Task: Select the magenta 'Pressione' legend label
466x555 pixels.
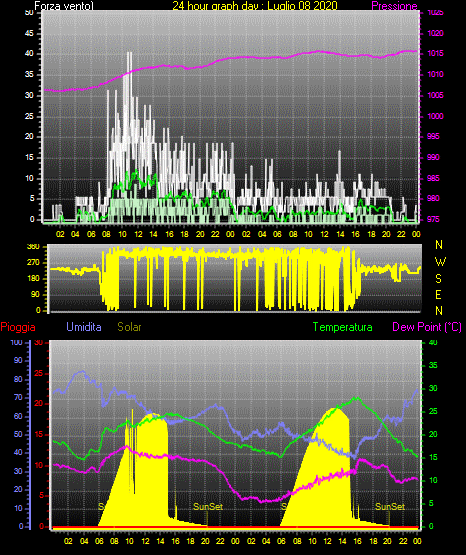Action: pos(394,6)
